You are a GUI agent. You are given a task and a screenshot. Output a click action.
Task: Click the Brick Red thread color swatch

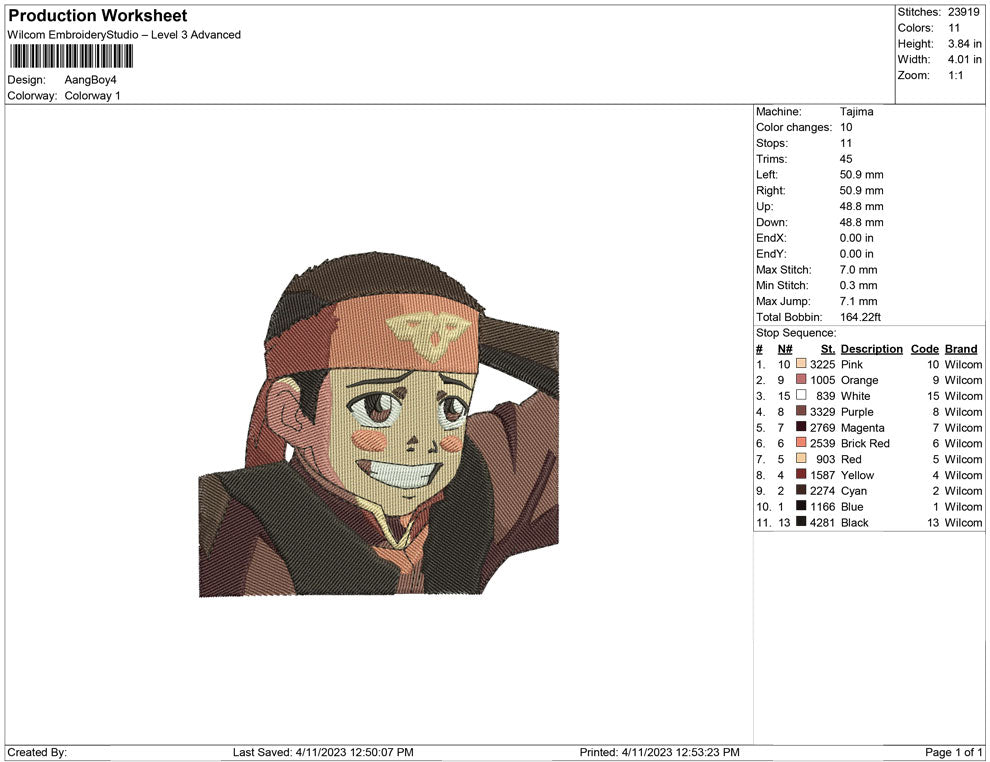pos(801,443)
